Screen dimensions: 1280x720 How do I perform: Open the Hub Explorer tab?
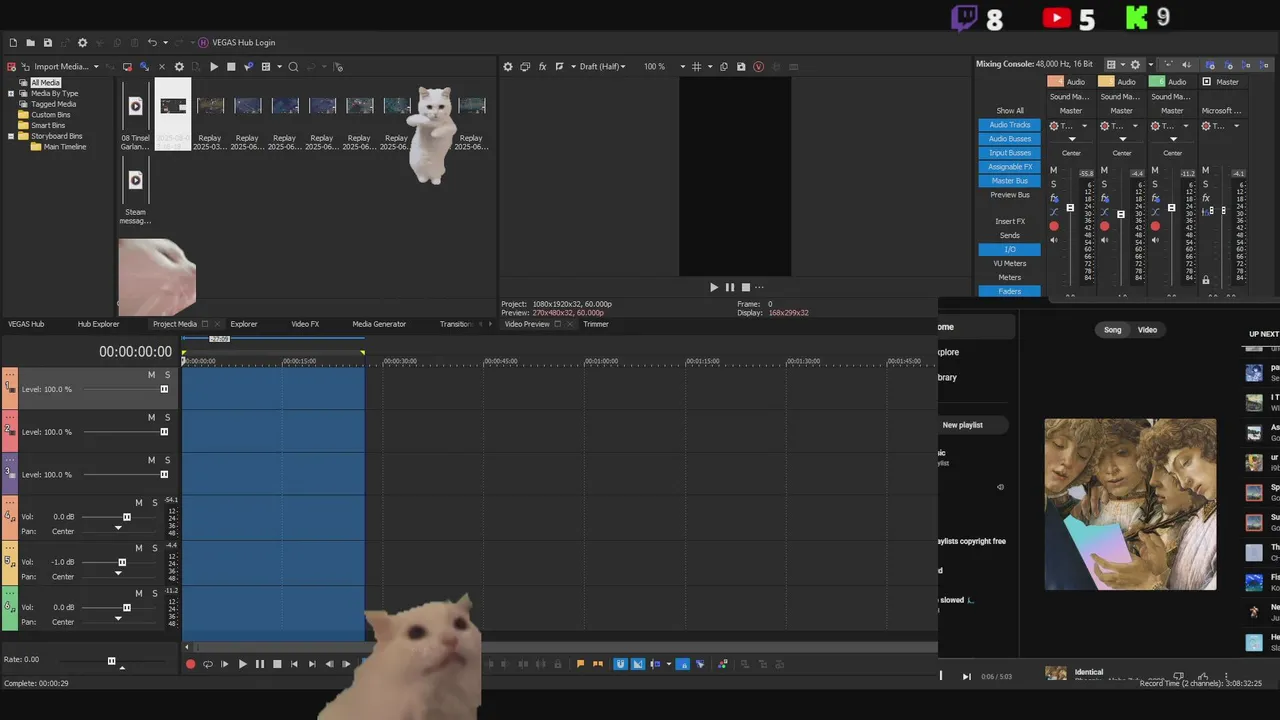pos(98,324)
